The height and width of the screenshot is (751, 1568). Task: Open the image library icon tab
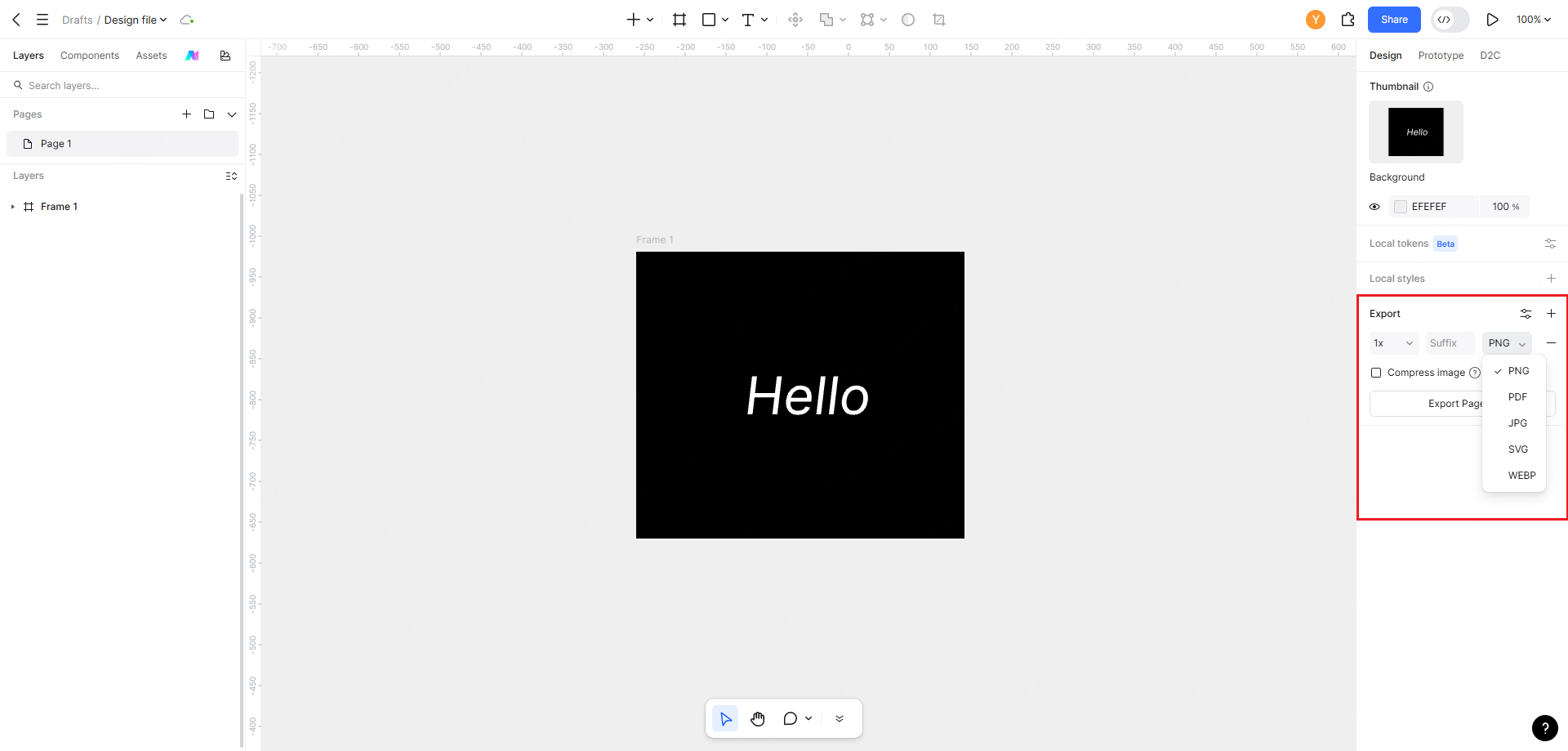coord(225,56)
